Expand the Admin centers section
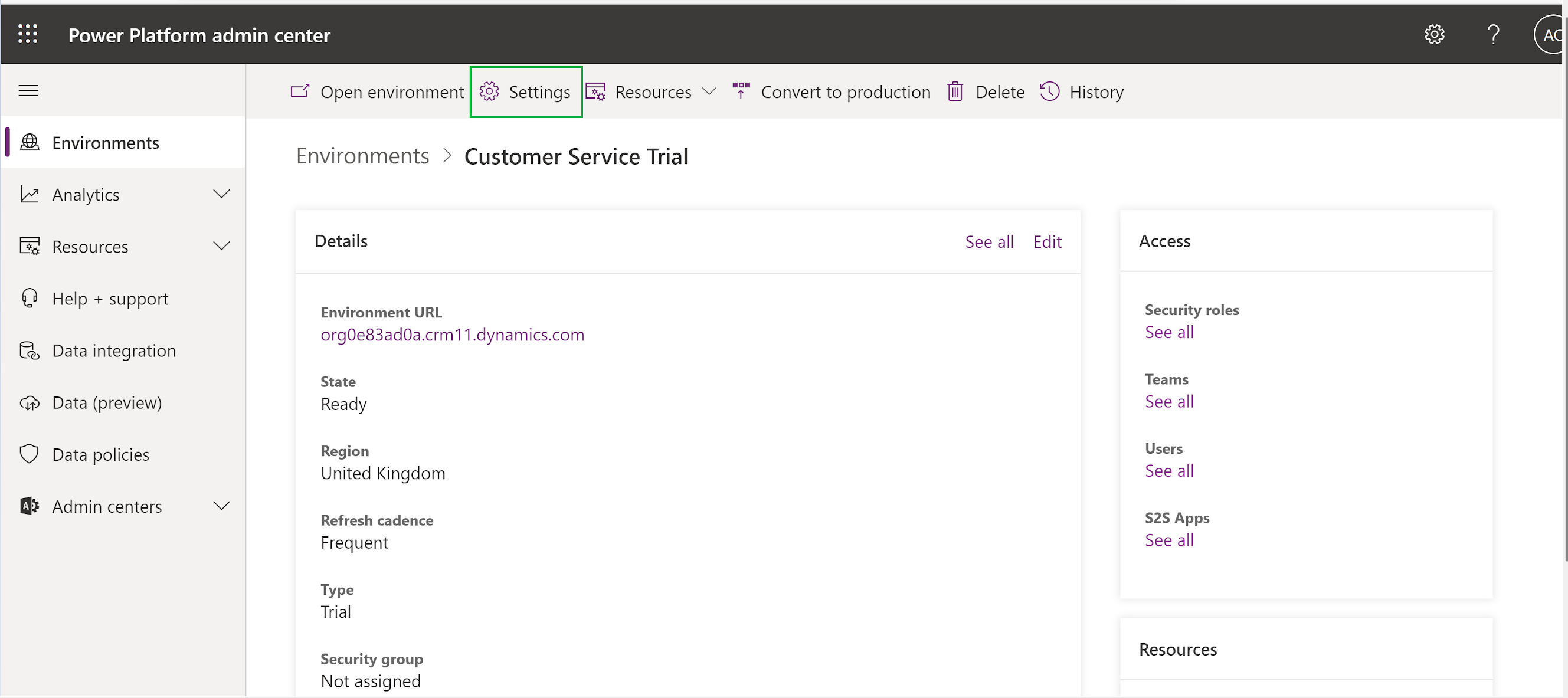This screenshot has height=698, width=1568. click(222, 505)
